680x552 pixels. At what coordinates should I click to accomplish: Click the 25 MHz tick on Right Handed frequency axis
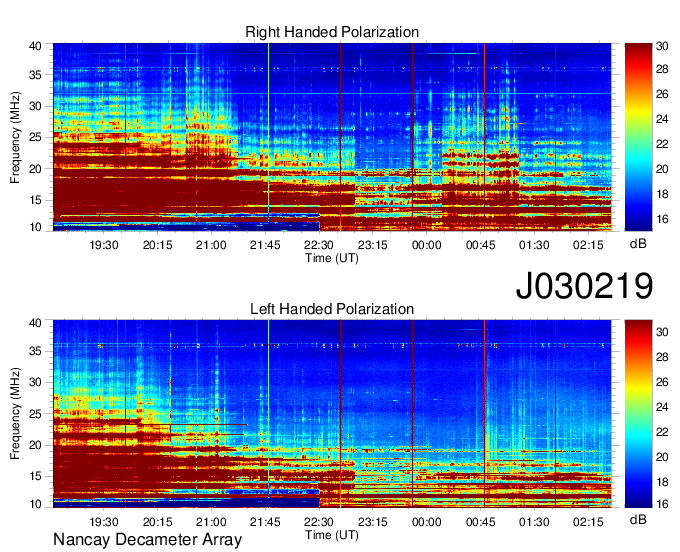tap(35, 137)
